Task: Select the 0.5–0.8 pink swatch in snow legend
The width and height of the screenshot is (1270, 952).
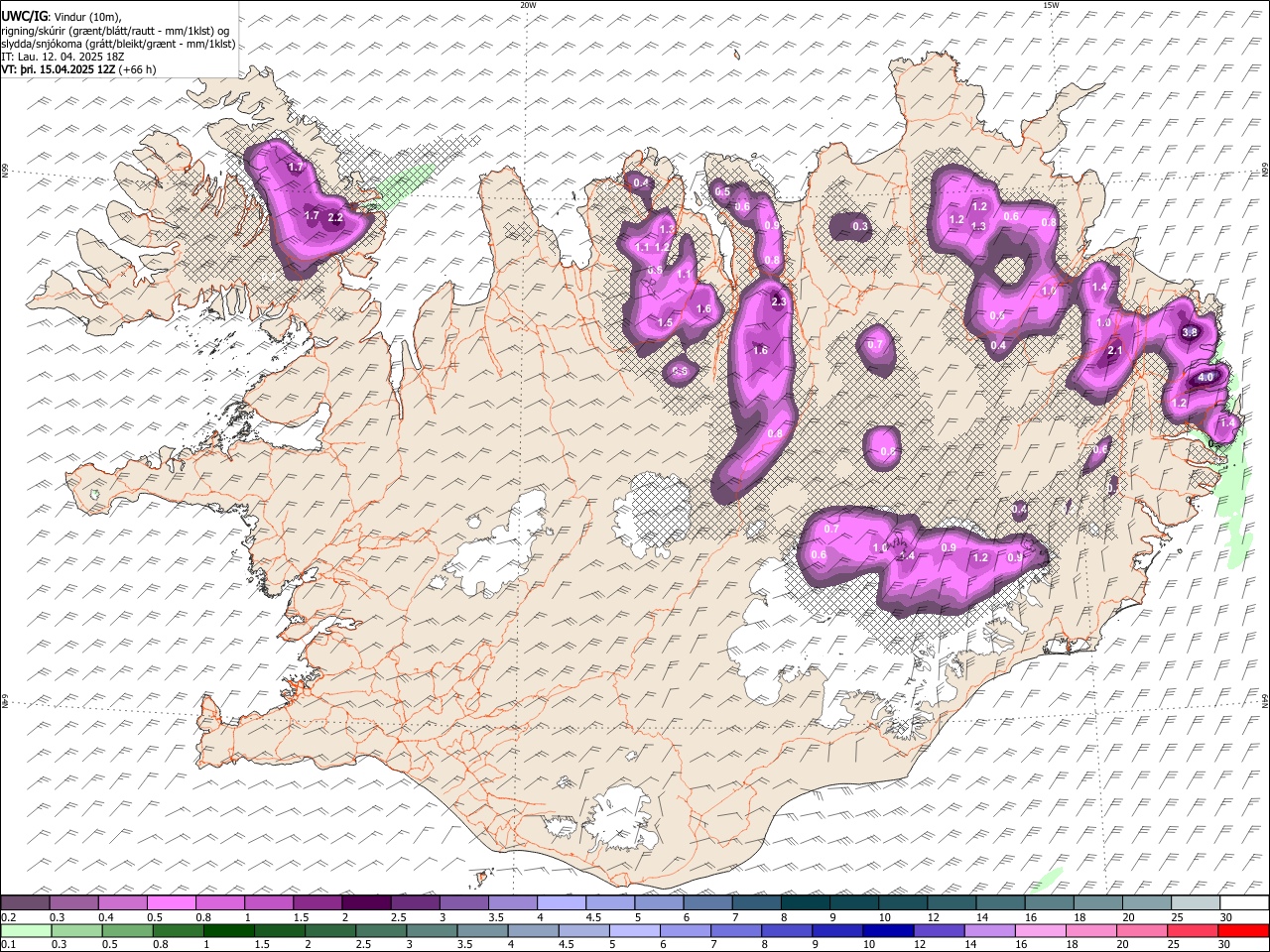Action: (171, 902)
